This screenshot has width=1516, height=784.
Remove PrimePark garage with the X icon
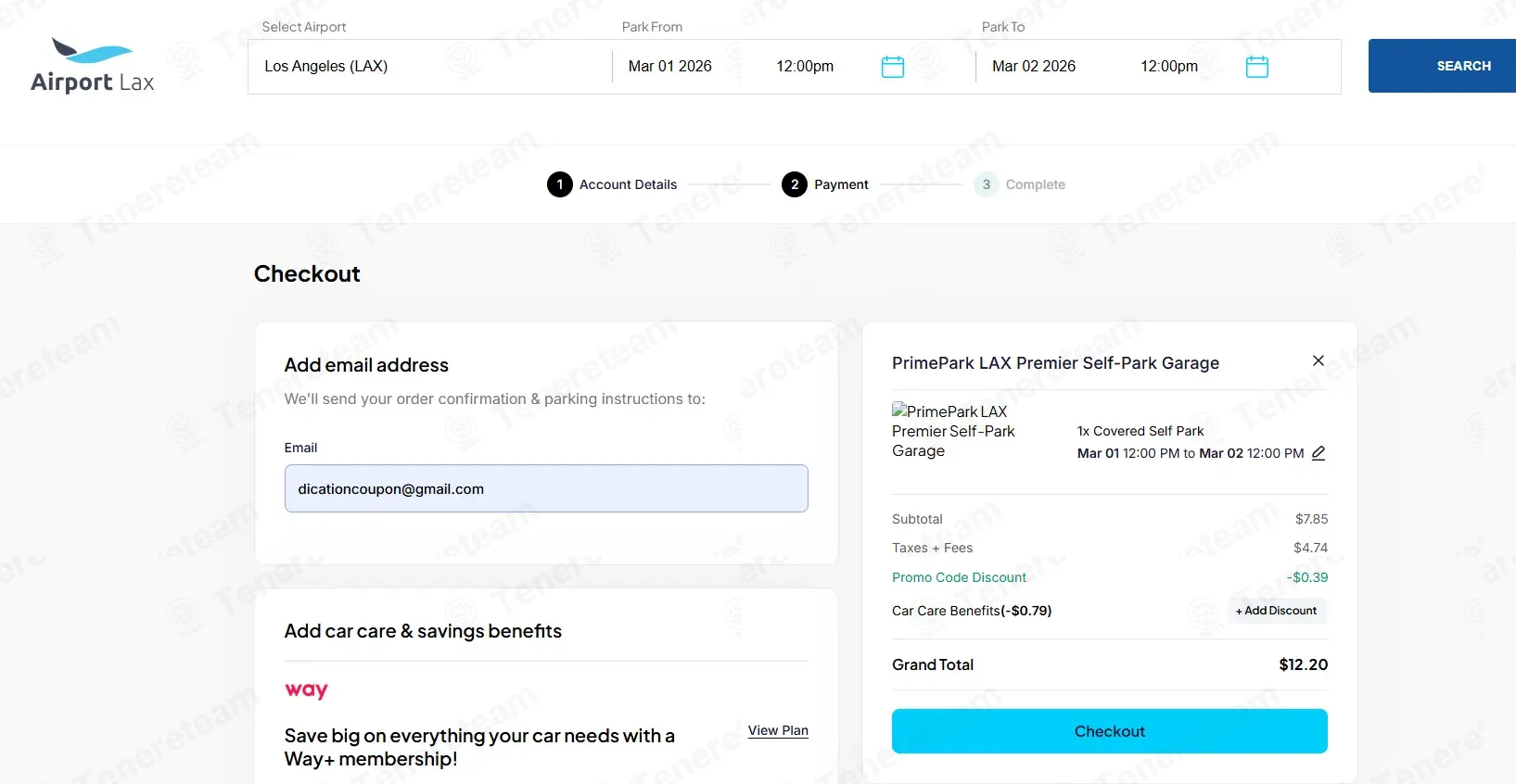(x=1318, y=360)
